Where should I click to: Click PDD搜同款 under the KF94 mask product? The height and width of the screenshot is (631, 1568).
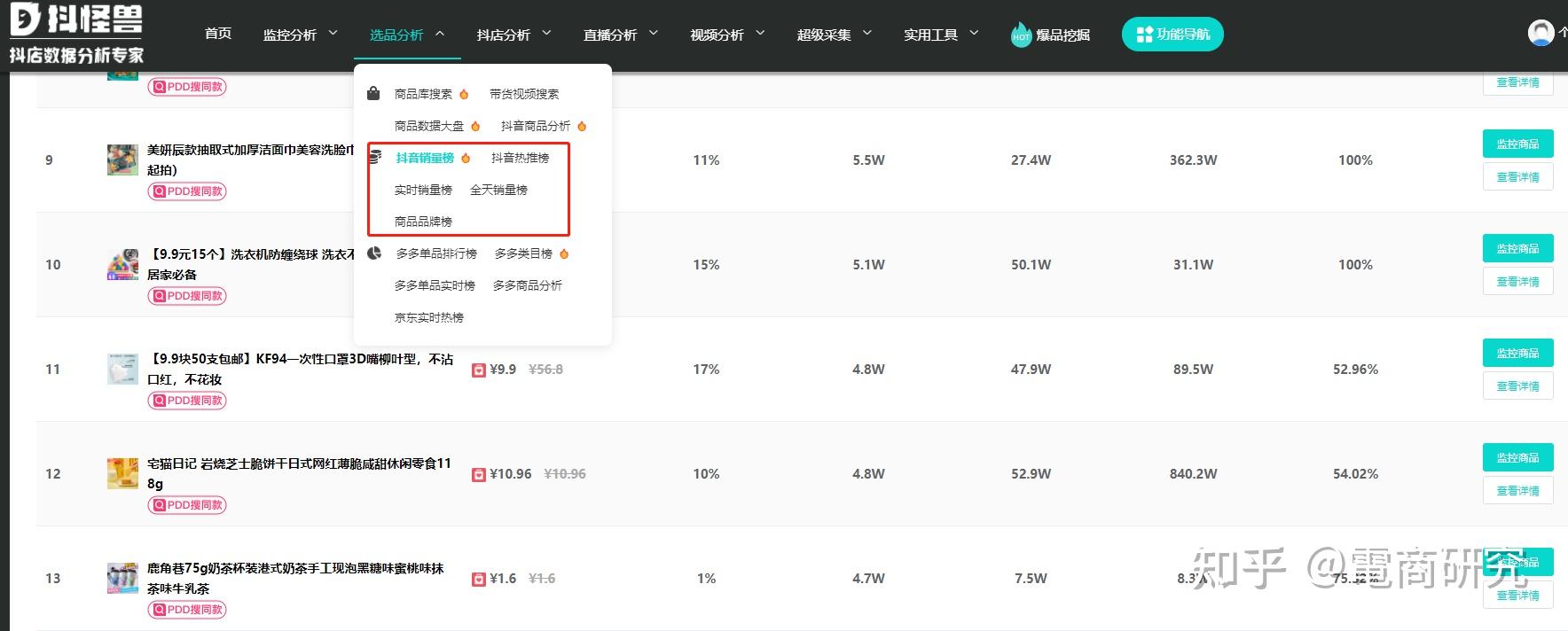pyautogui.click(x=187, y=401)
